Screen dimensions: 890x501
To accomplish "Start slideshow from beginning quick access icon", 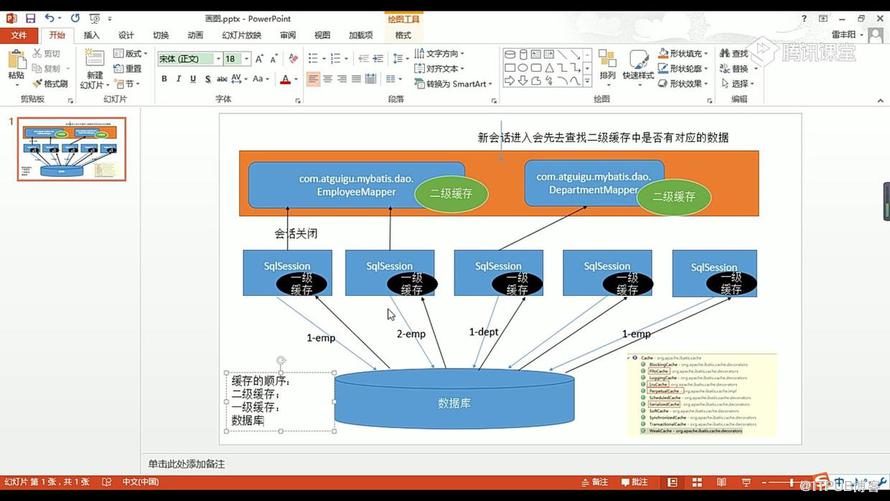I will 95,19.
